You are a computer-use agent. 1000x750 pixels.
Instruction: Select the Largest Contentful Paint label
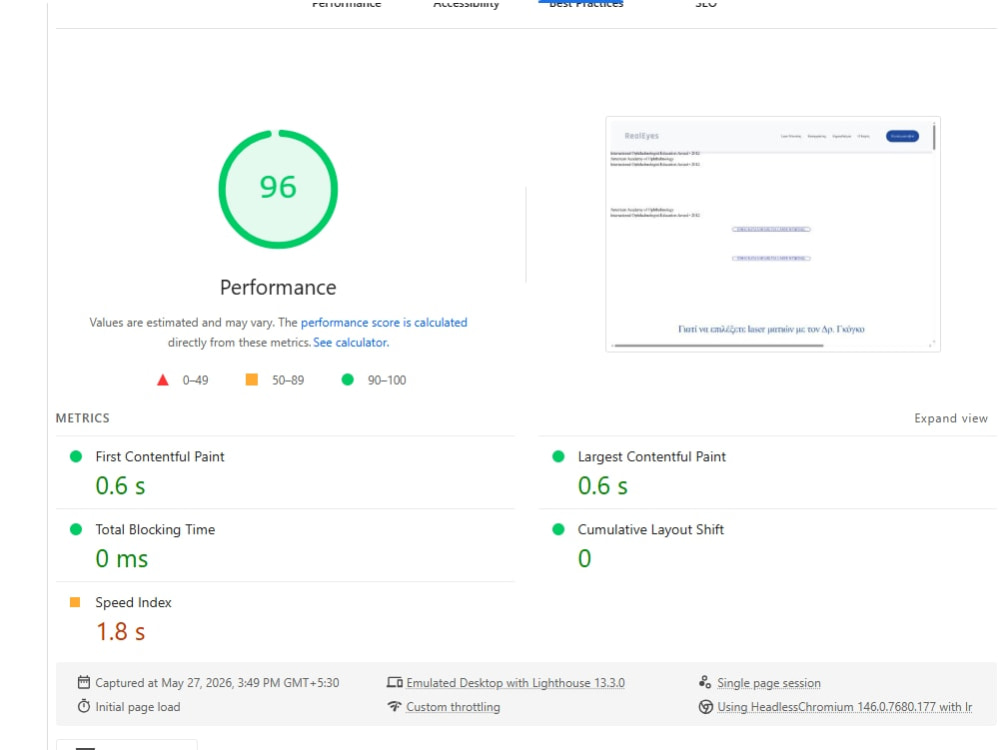click(652, 457)
